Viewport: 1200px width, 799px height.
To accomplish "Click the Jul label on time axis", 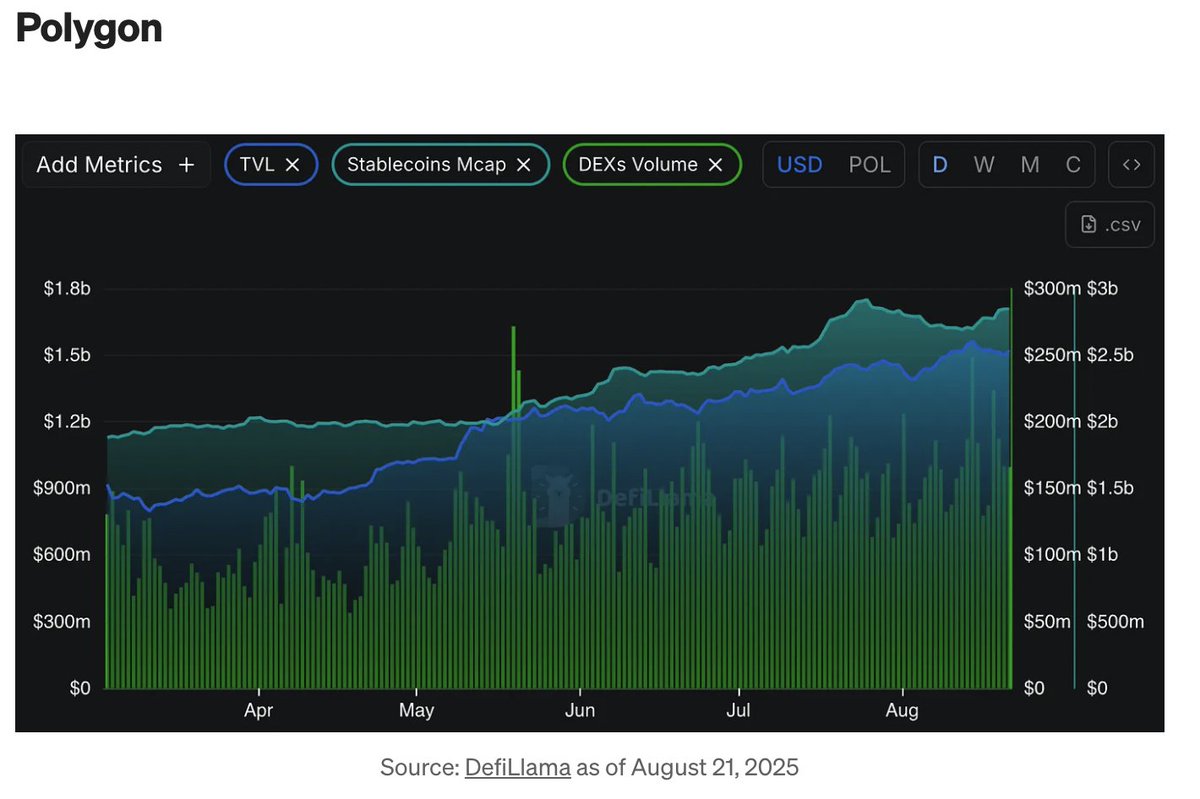I will click(x=738, y=711).
